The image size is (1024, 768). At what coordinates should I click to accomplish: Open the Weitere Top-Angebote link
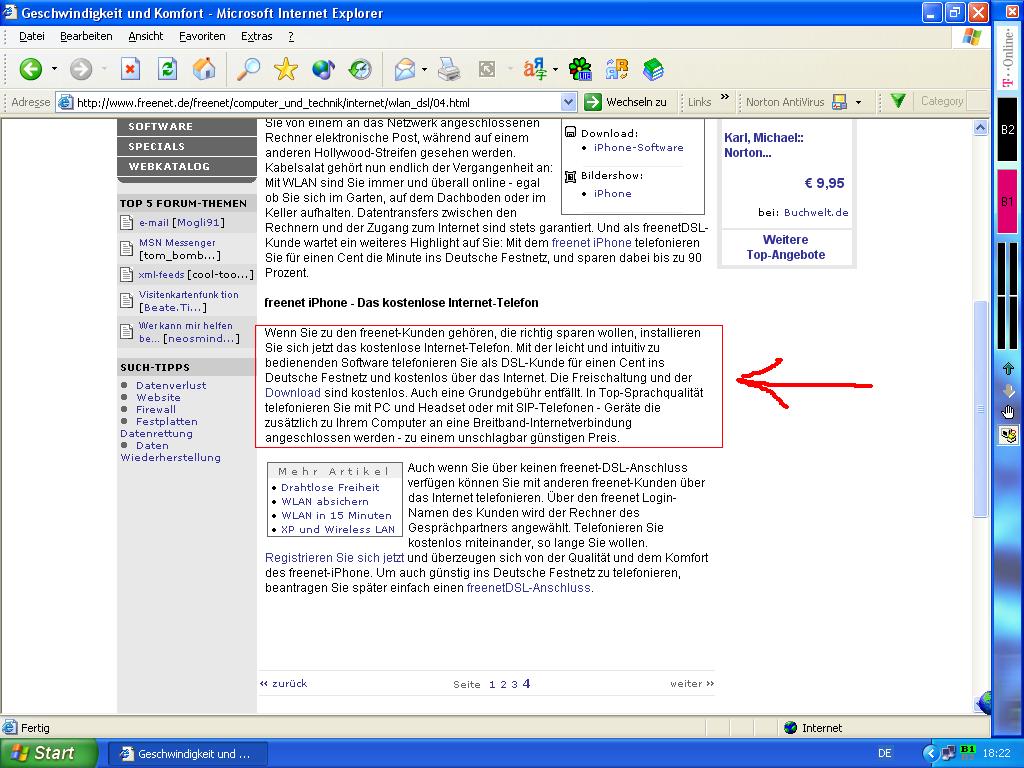pos(786,247)
